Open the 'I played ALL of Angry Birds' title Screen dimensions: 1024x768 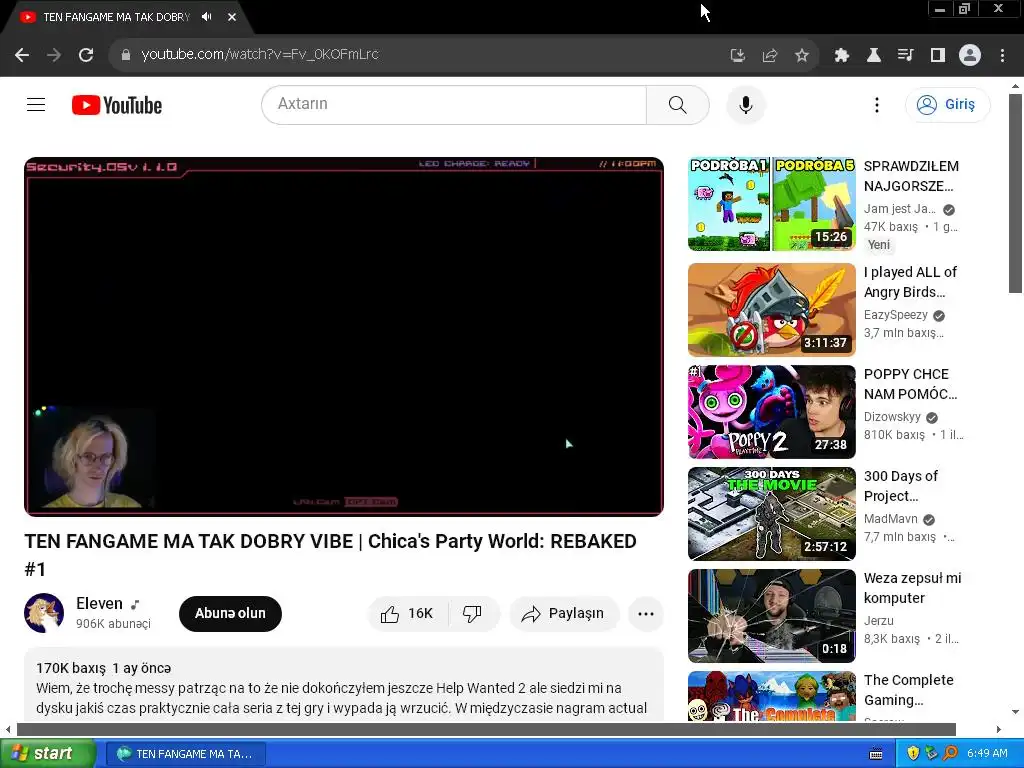tap(910, 282)
